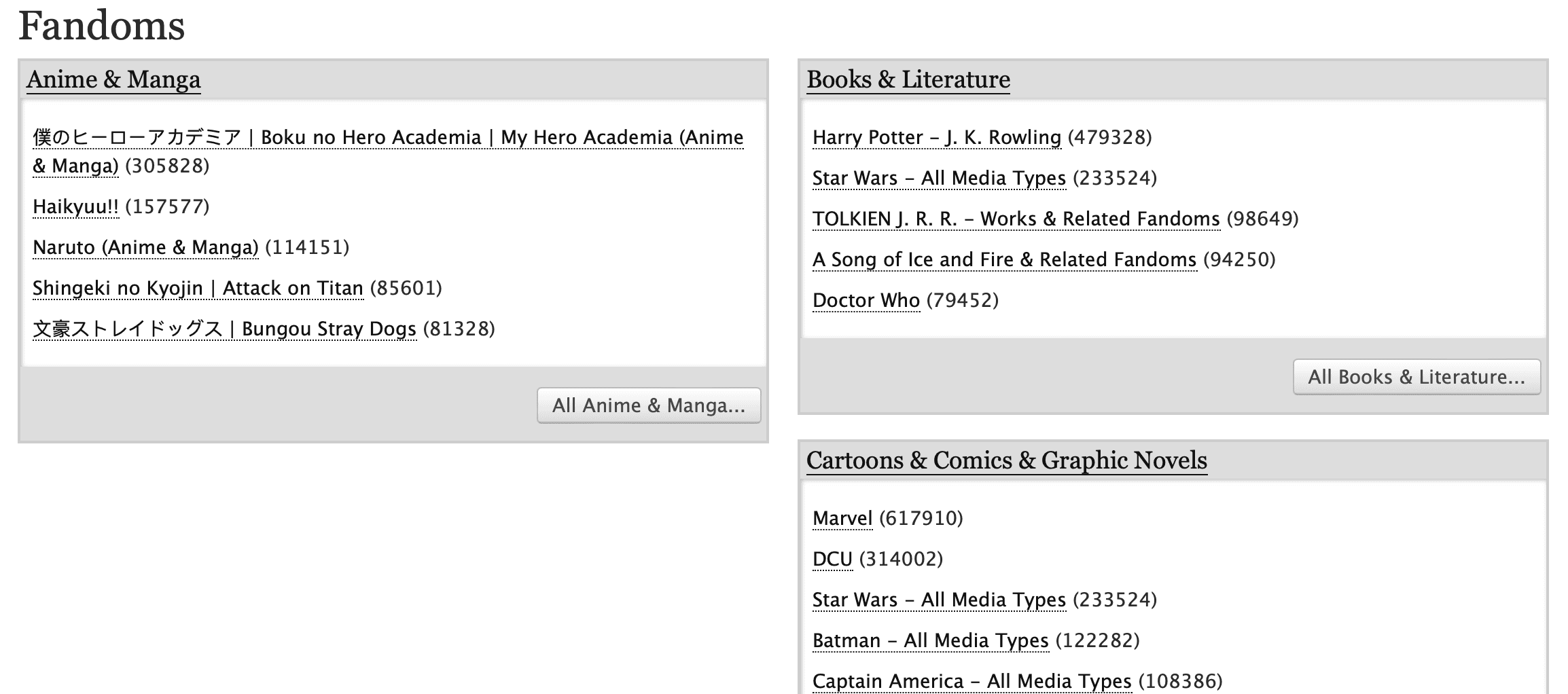The width and height of the screenshot is (1568, 694).
Task: Select Batman - All Media Types link
Action: pyautogui.click(x=930, y=640)
